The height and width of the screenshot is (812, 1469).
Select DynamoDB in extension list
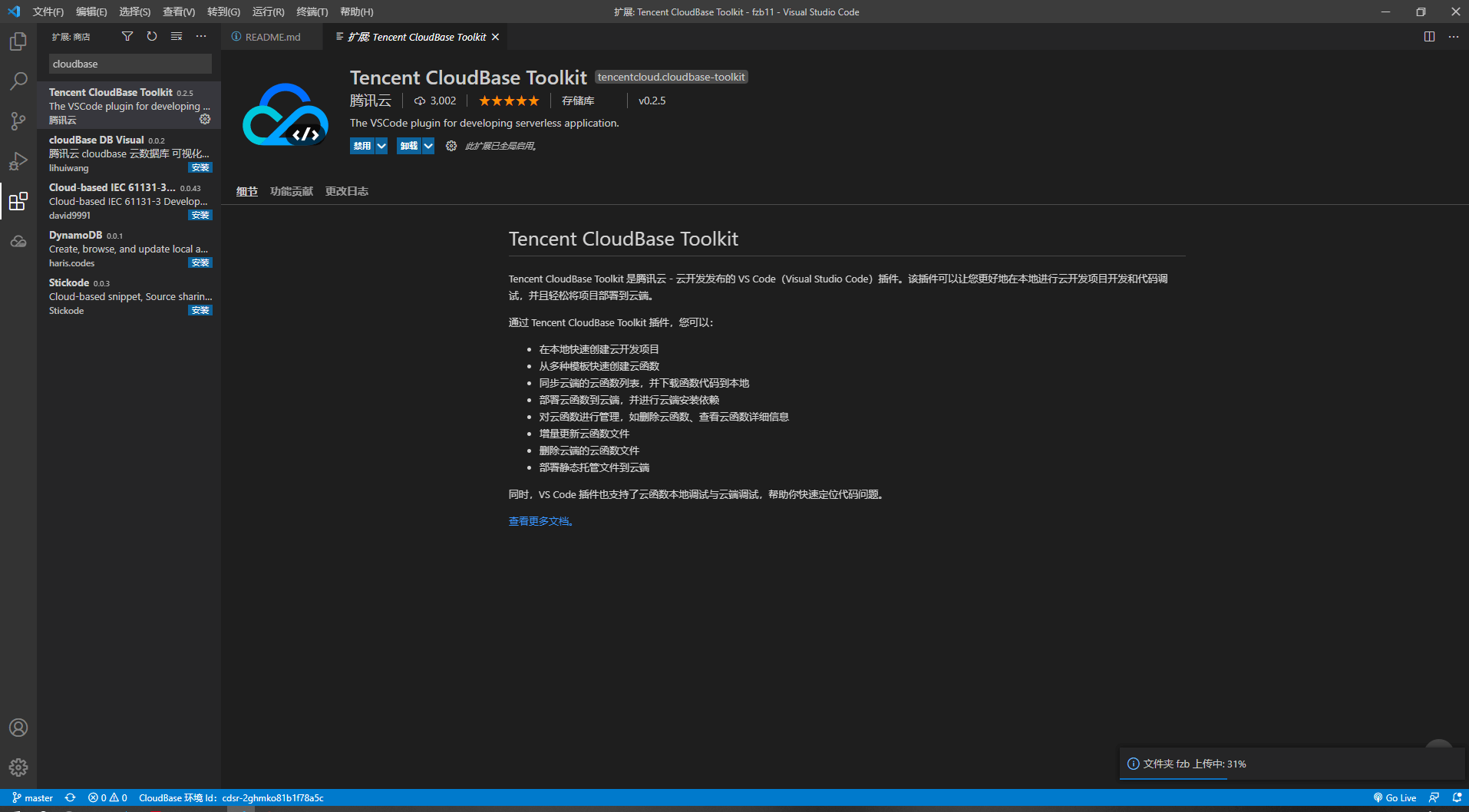pyautogui.click(x=129, y=248)
